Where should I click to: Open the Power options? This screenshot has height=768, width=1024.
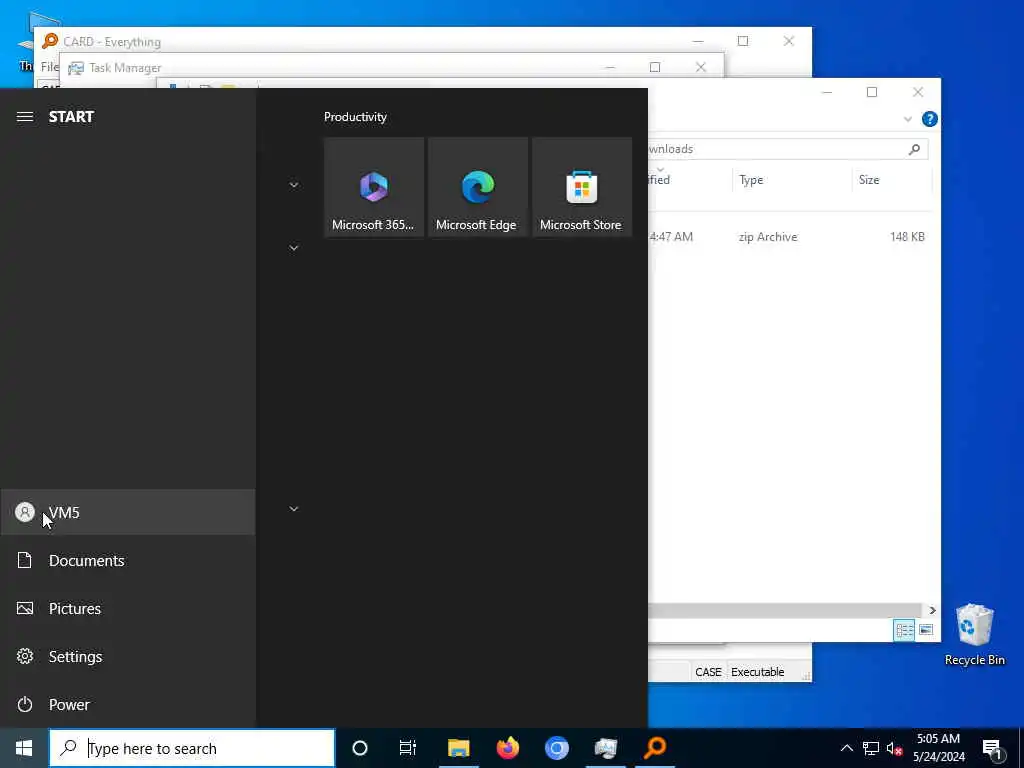coord(128,704)
